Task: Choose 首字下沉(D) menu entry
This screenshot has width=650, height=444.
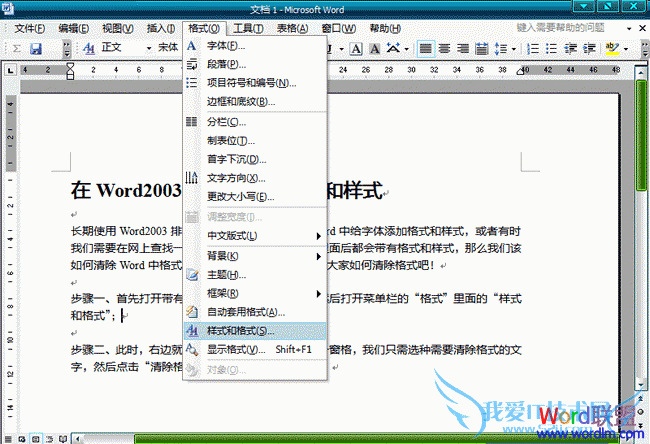Action: pos(255,159)
